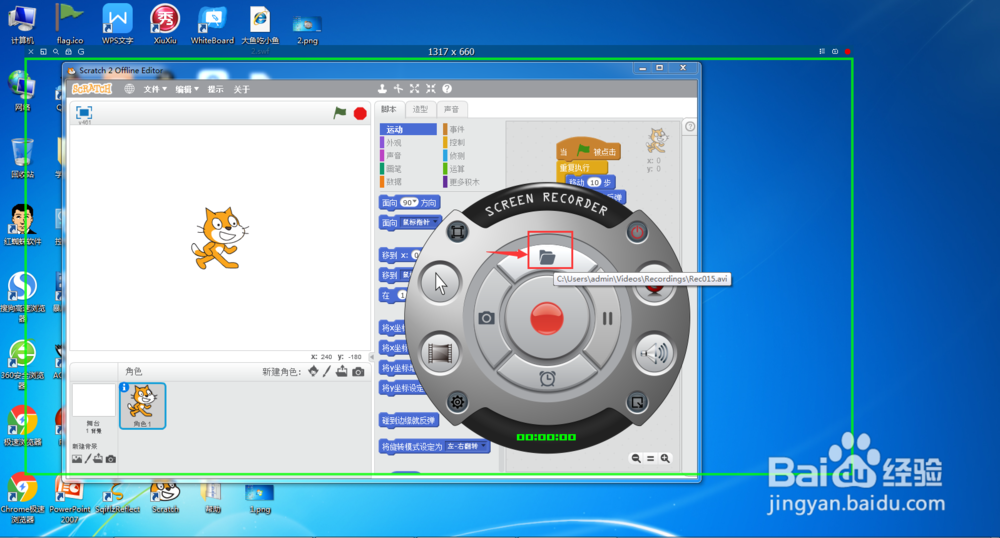Open info for sprite 角色1
This screenshot has width=1000, height=538.
click(124, 387)
